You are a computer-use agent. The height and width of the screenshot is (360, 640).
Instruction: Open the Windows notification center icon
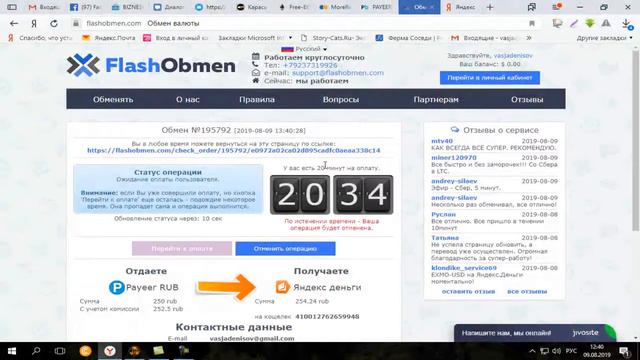click(x=624, y=351)
